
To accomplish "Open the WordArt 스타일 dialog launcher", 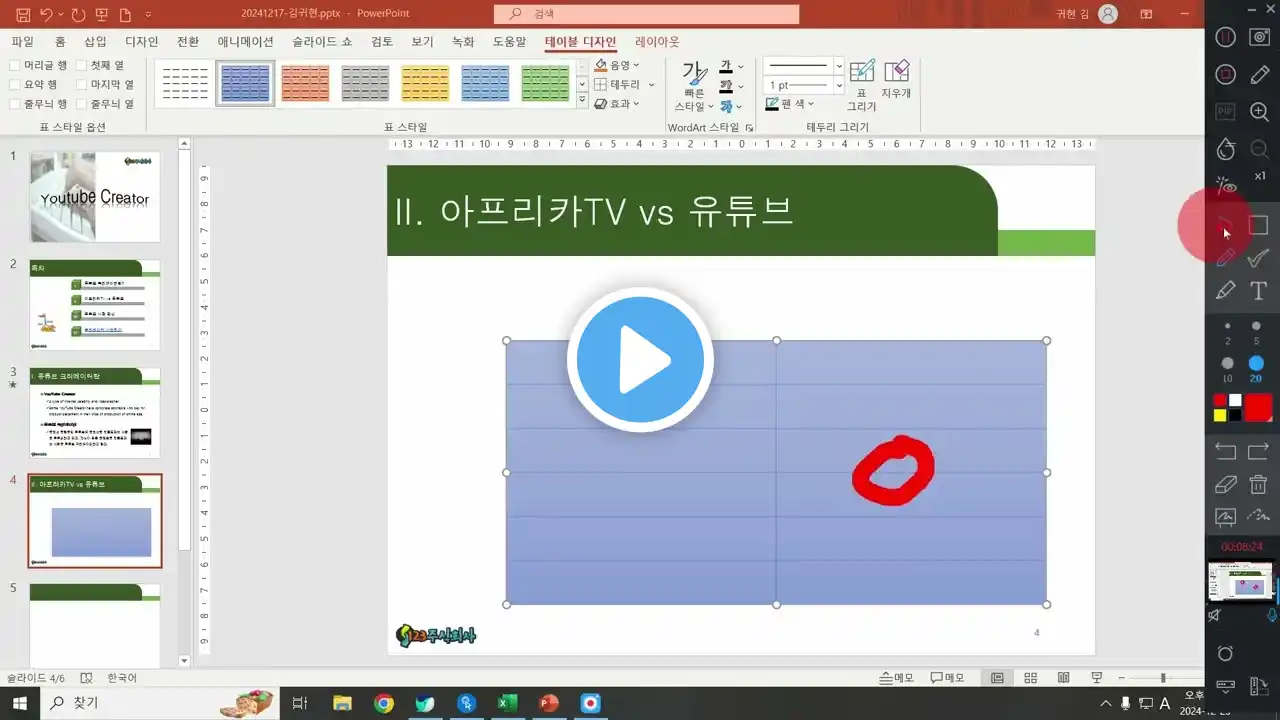I will (x=749, y=128).
